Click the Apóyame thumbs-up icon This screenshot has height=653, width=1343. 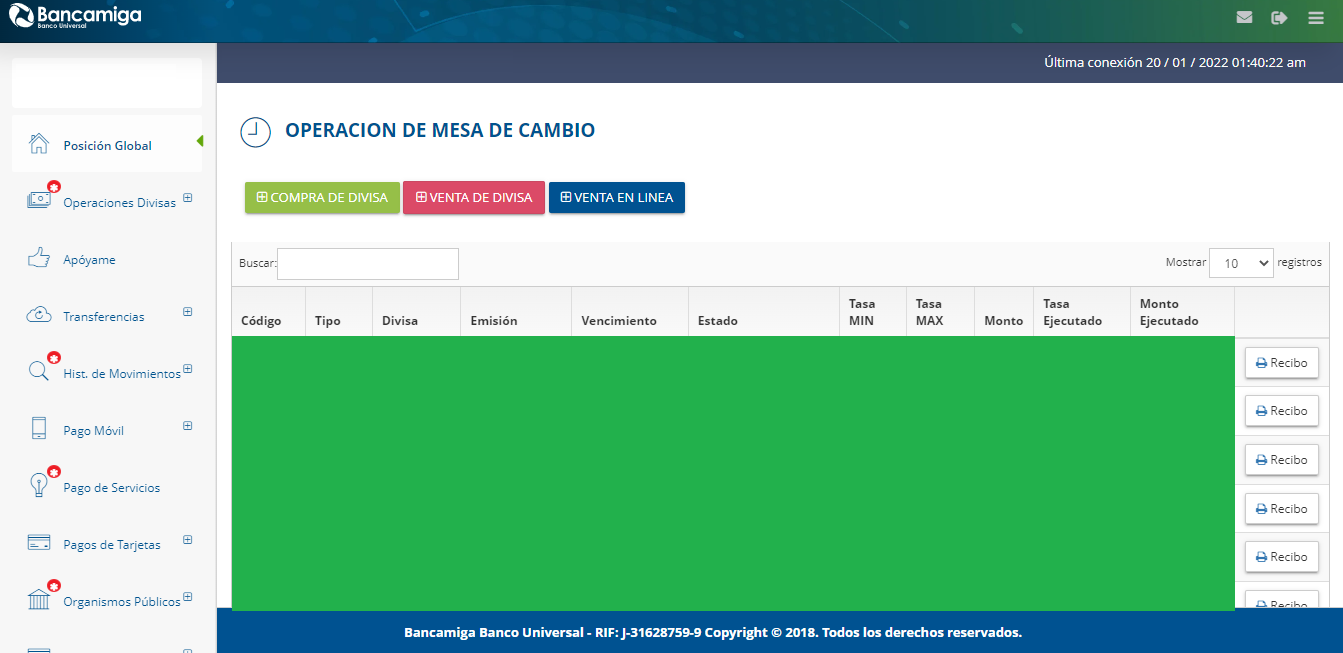click(39, 258)
